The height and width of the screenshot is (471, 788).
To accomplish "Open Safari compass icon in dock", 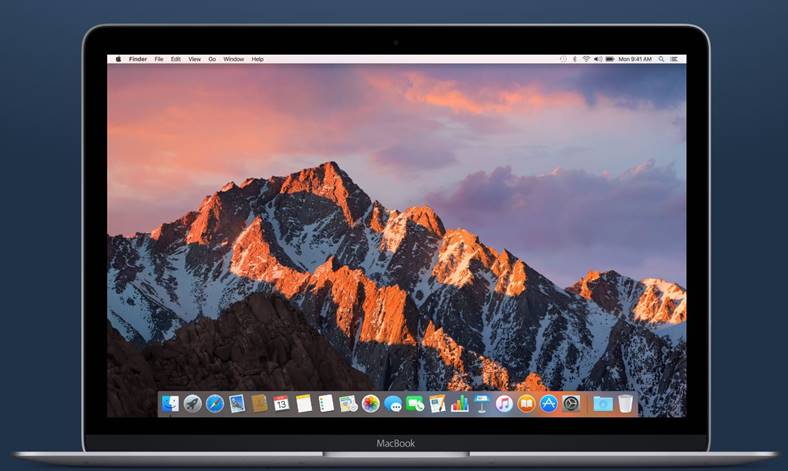I will coord(215,404).
